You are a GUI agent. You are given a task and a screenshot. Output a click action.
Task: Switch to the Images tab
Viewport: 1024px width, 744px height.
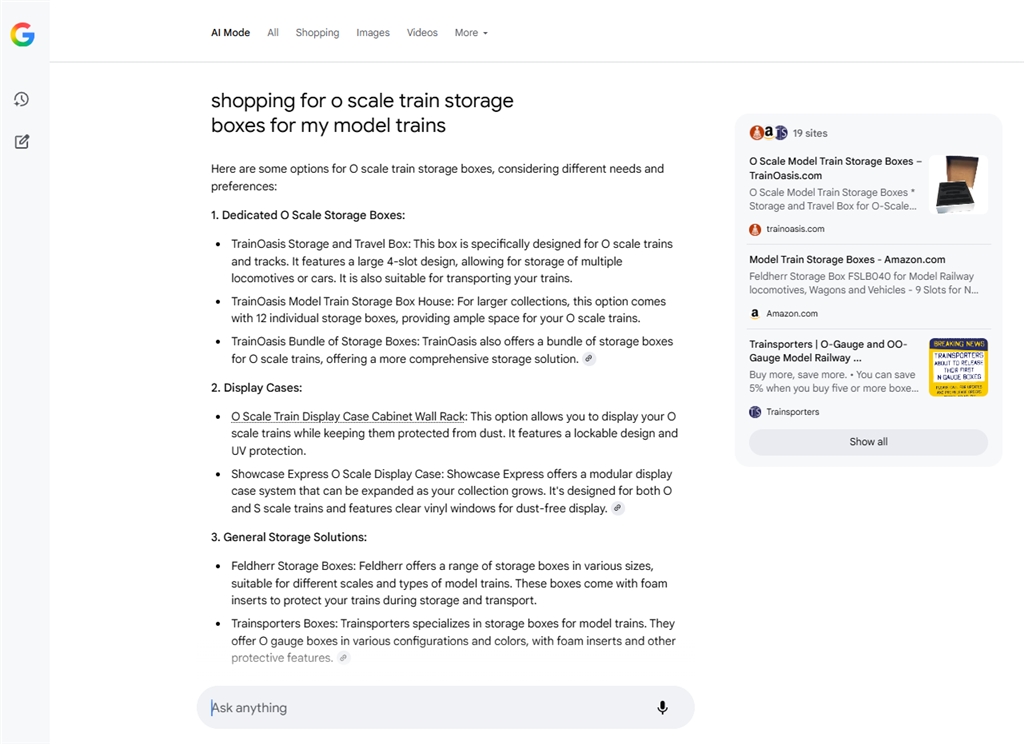tap(373, 33)
